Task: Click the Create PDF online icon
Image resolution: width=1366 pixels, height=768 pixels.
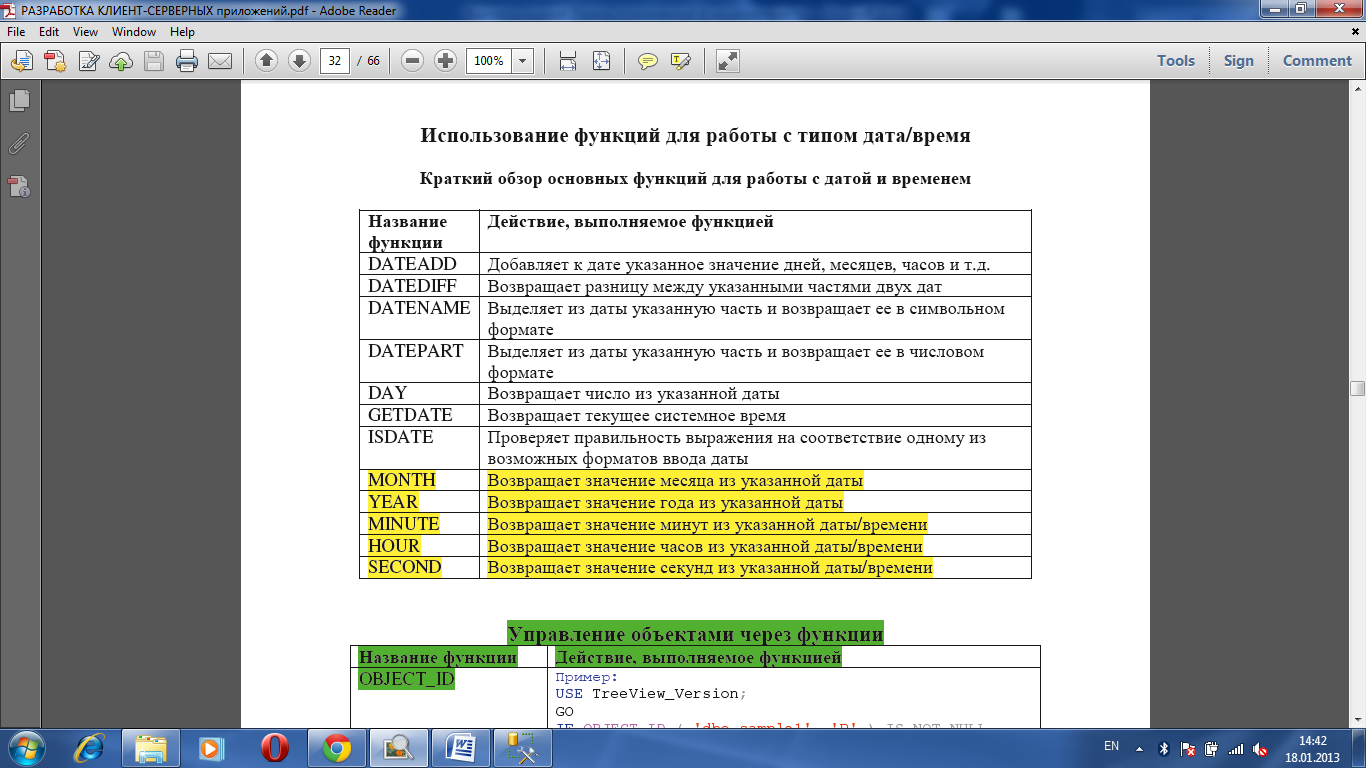Action: pos(54,61)
